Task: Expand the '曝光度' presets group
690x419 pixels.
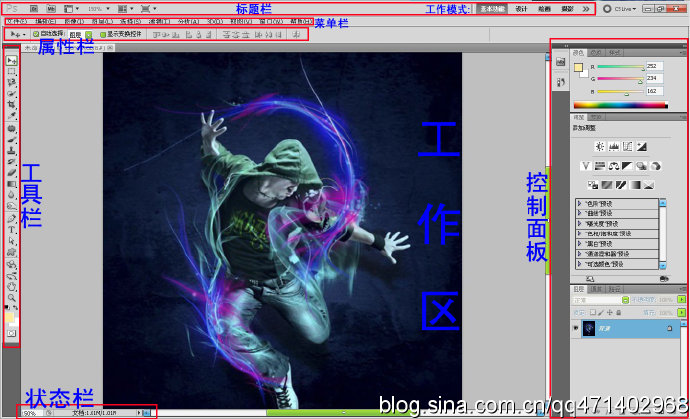Action: pyautogui.click(x=580, y=224)
